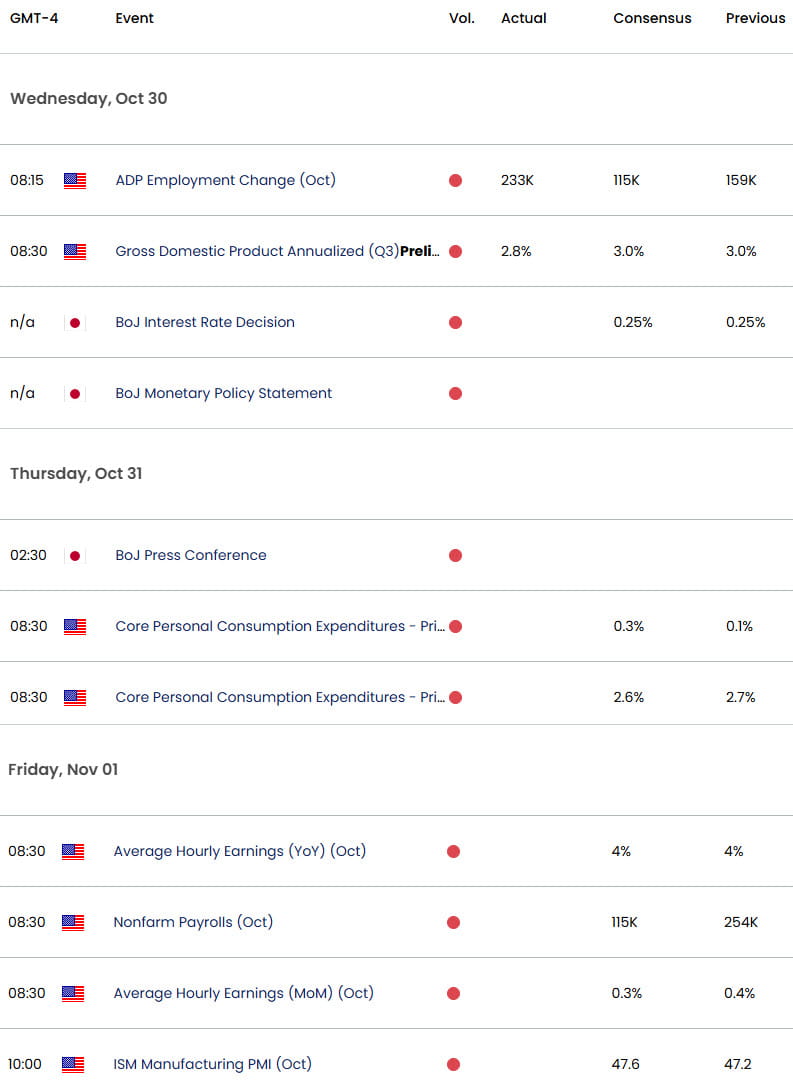
Task: Toggle the volatility marker for Nonfarm Payrolls
Action: point(455,922)
